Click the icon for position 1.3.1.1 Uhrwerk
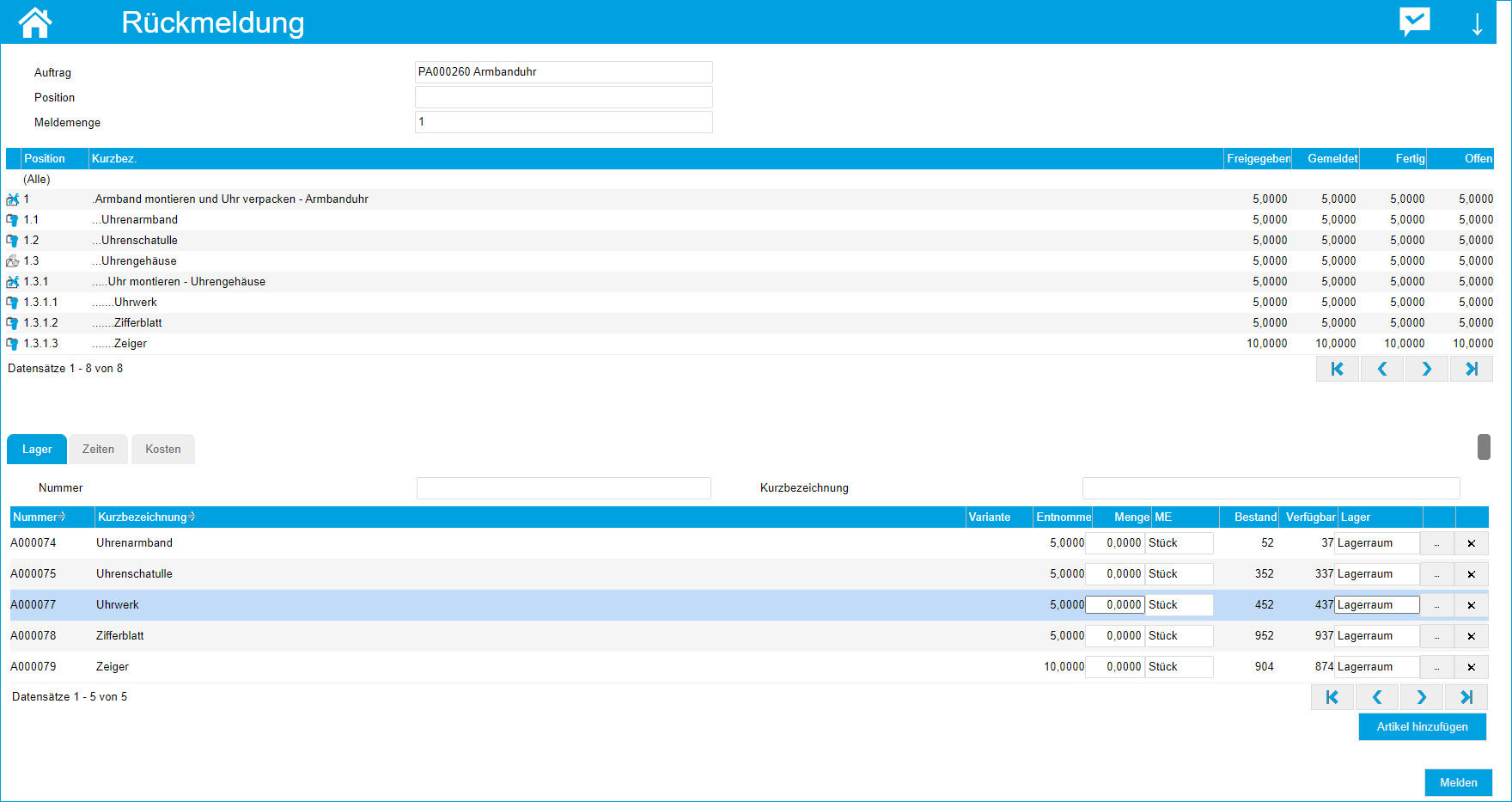The image size is (1512, 802). tap(12, 303)
